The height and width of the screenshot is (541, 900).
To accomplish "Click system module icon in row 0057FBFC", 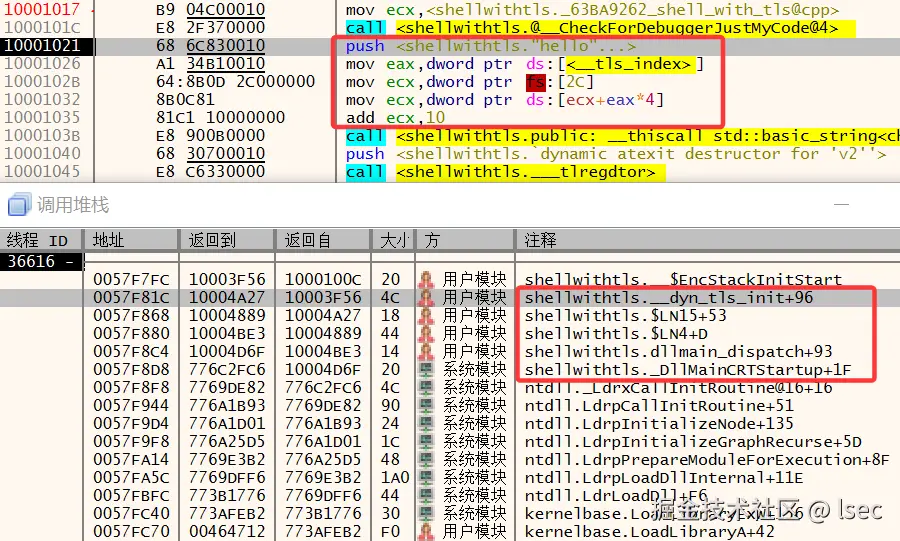I will pos(426,496).
